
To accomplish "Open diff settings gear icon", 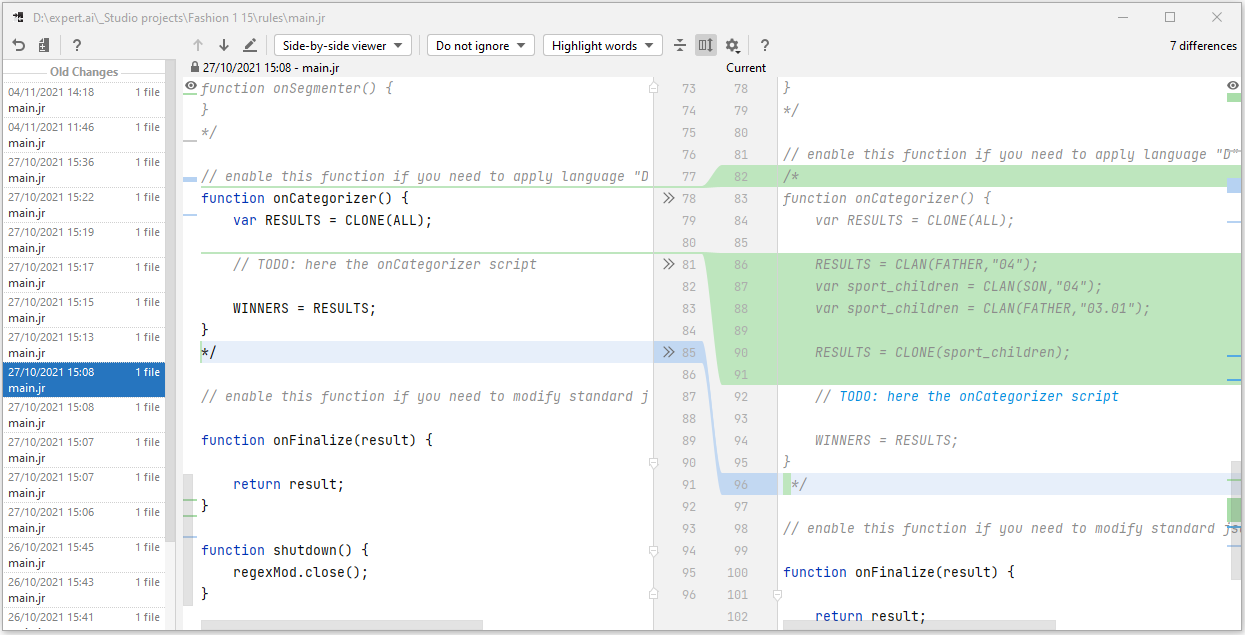I will (732, 45).
